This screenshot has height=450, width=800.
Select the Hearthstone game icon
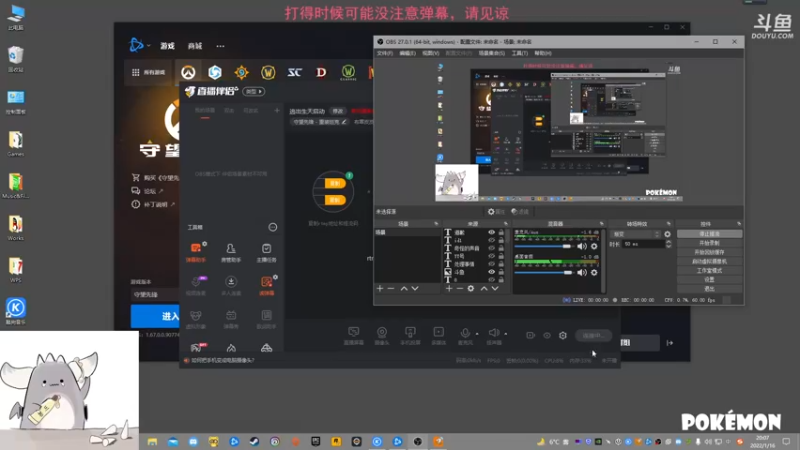(x=241, y=72)
